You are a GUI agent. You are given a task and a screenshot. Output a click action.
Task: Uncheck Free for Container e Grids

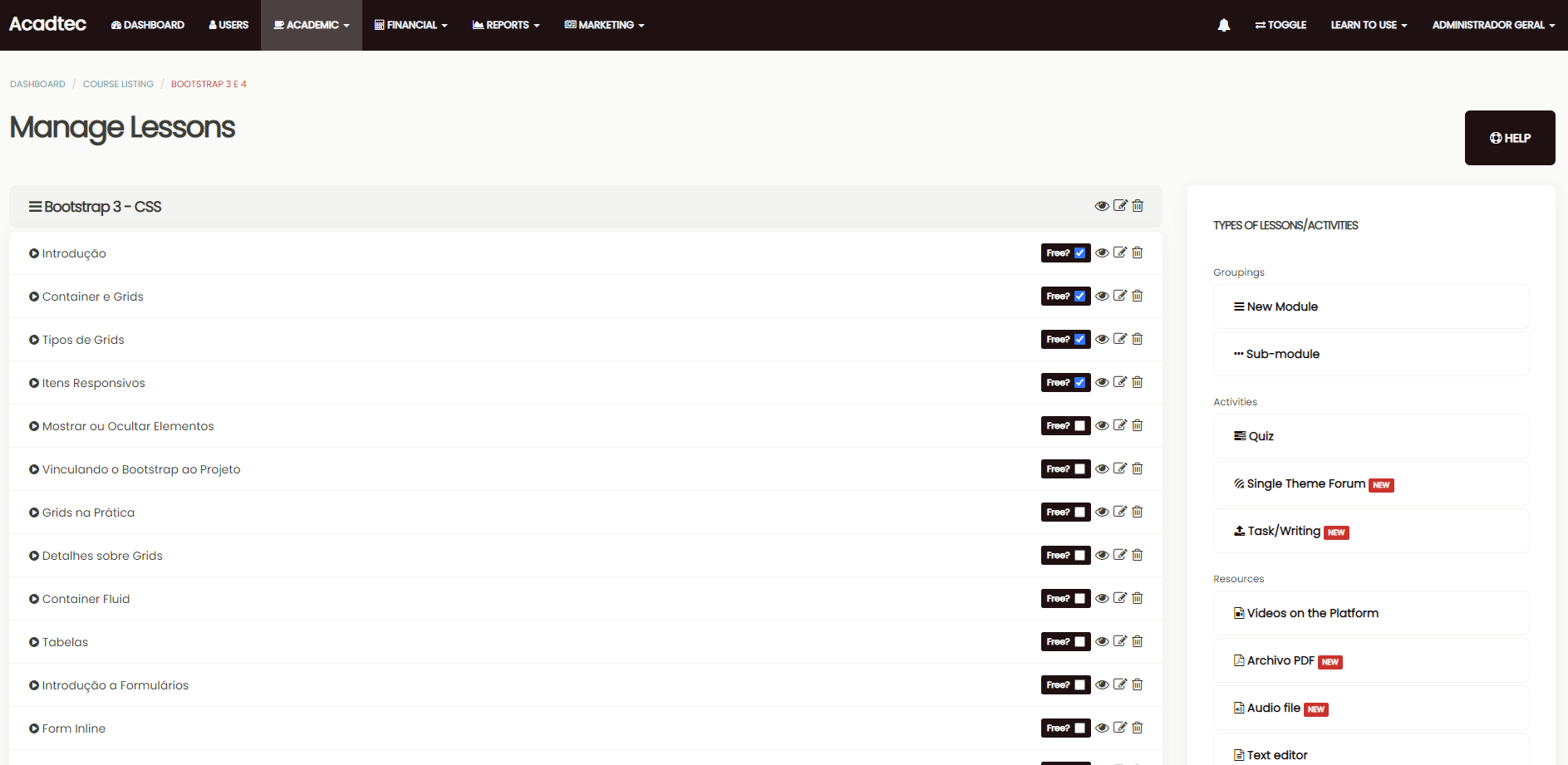[x=1079, y=297]
